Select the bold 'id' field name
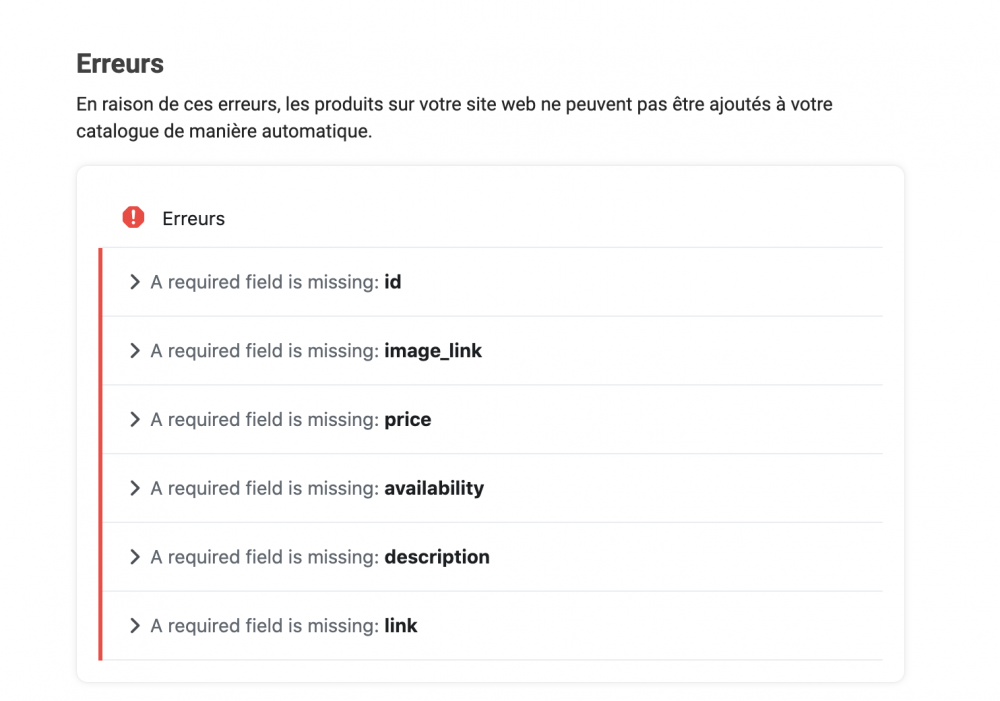The width and height of the screenshot is (1000, 701). tap(392, 282)
